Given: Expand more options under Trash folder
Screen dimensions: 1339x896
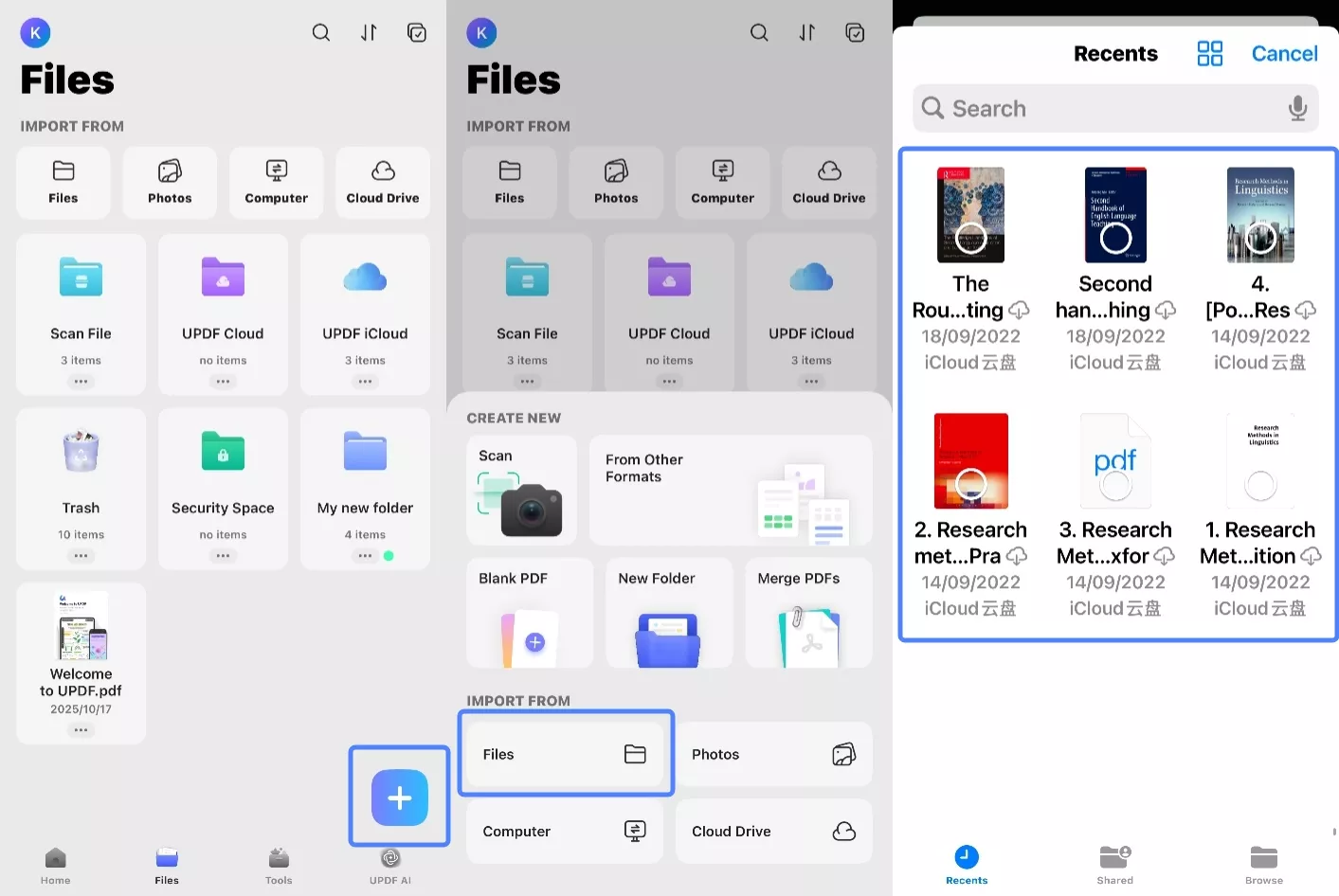Looking at the screenshot, I should click(x=81, y=556).
